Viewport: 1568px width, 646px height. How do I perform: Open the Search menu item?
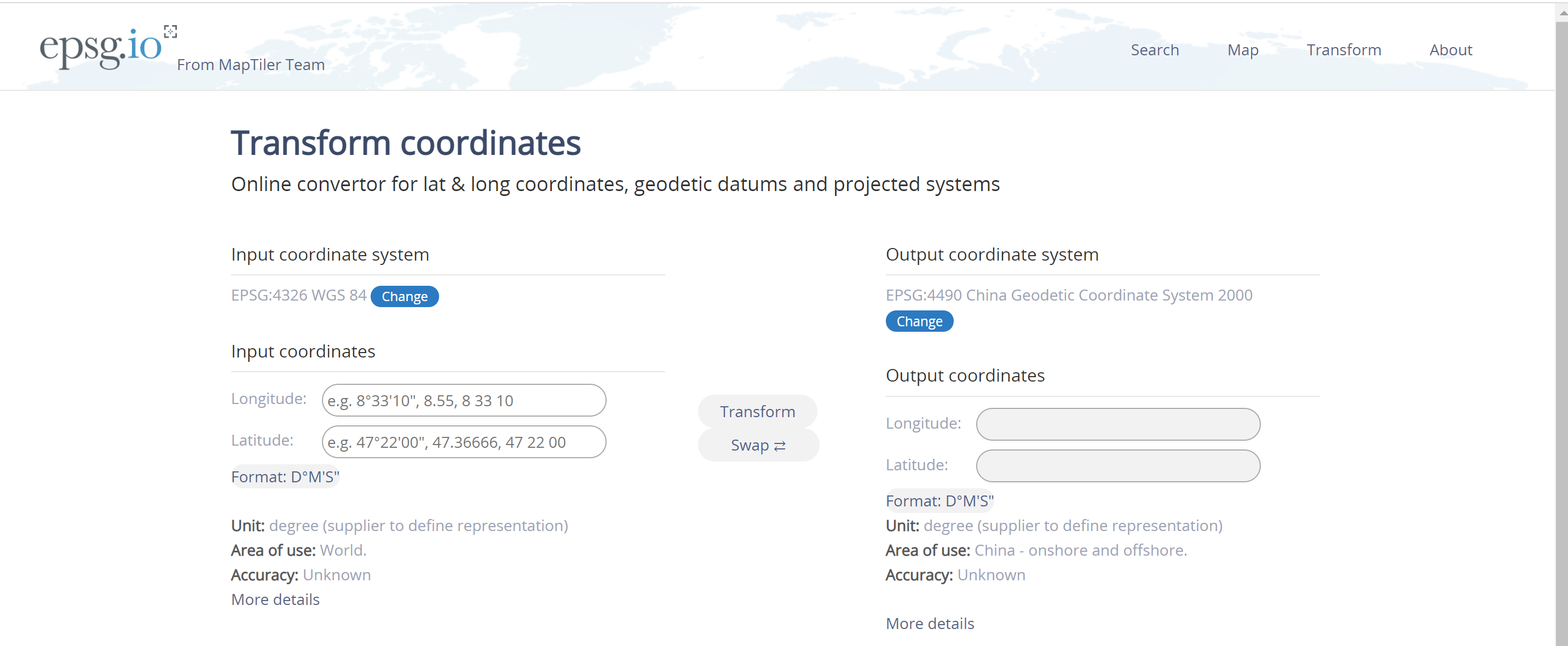pos(1154,50)
